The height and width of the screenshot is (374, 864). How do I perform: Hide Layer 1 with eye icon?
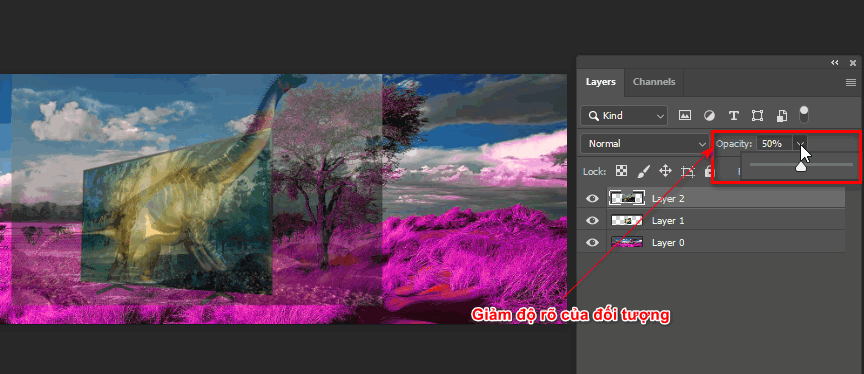[592, 220]
